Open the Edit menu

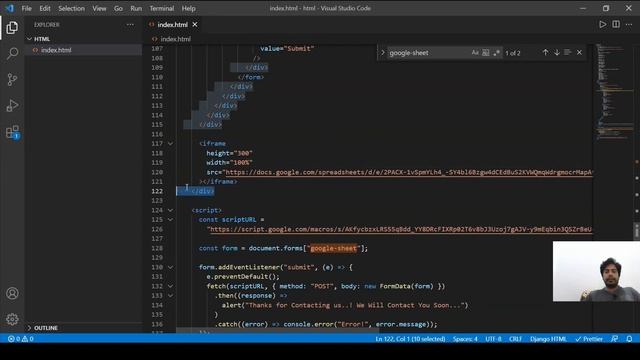pos(45,8)
